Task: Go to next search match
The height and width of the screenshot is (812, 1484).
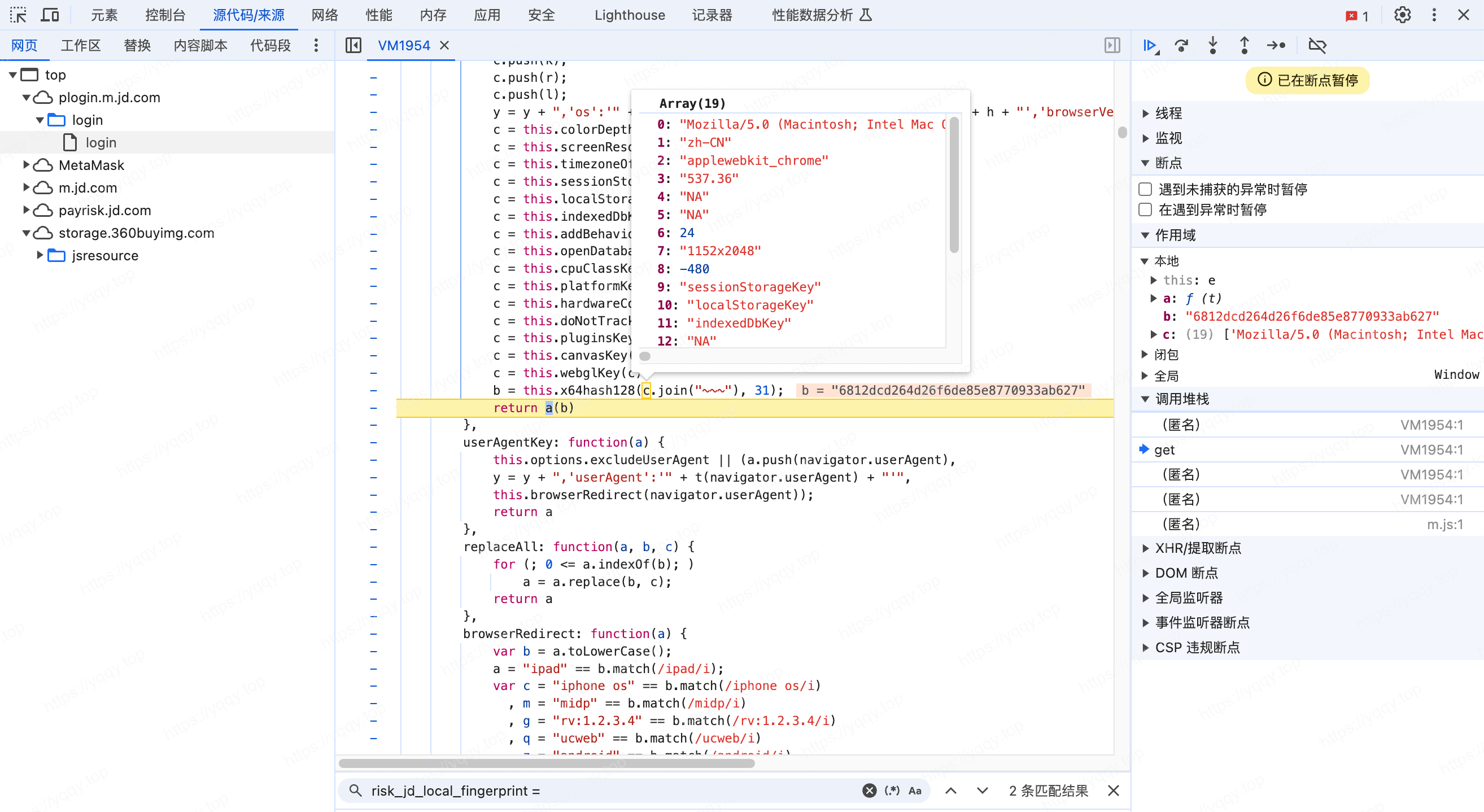Action: 982,791
